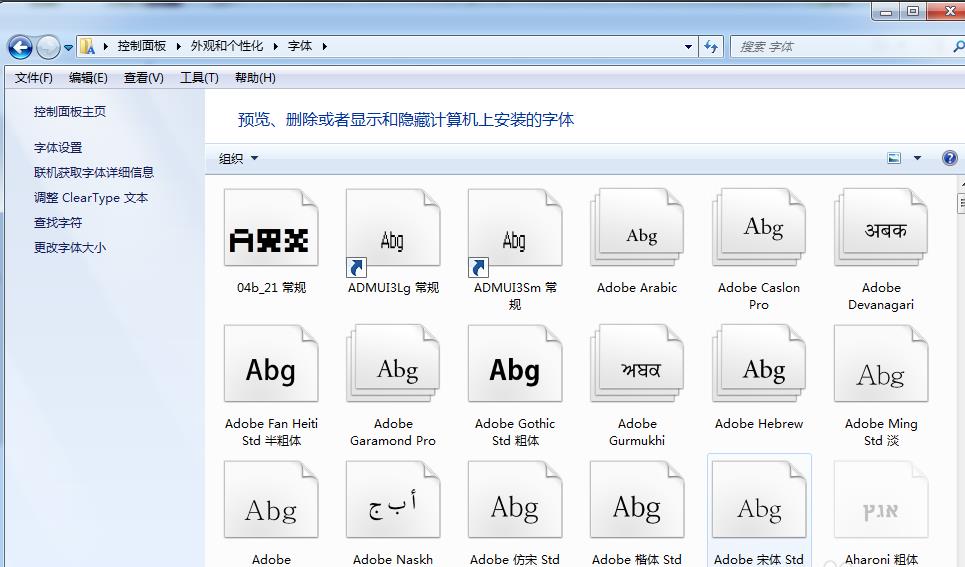Open the view options dropdown arrow
This screenshot has height=567, width=965.
917,158
